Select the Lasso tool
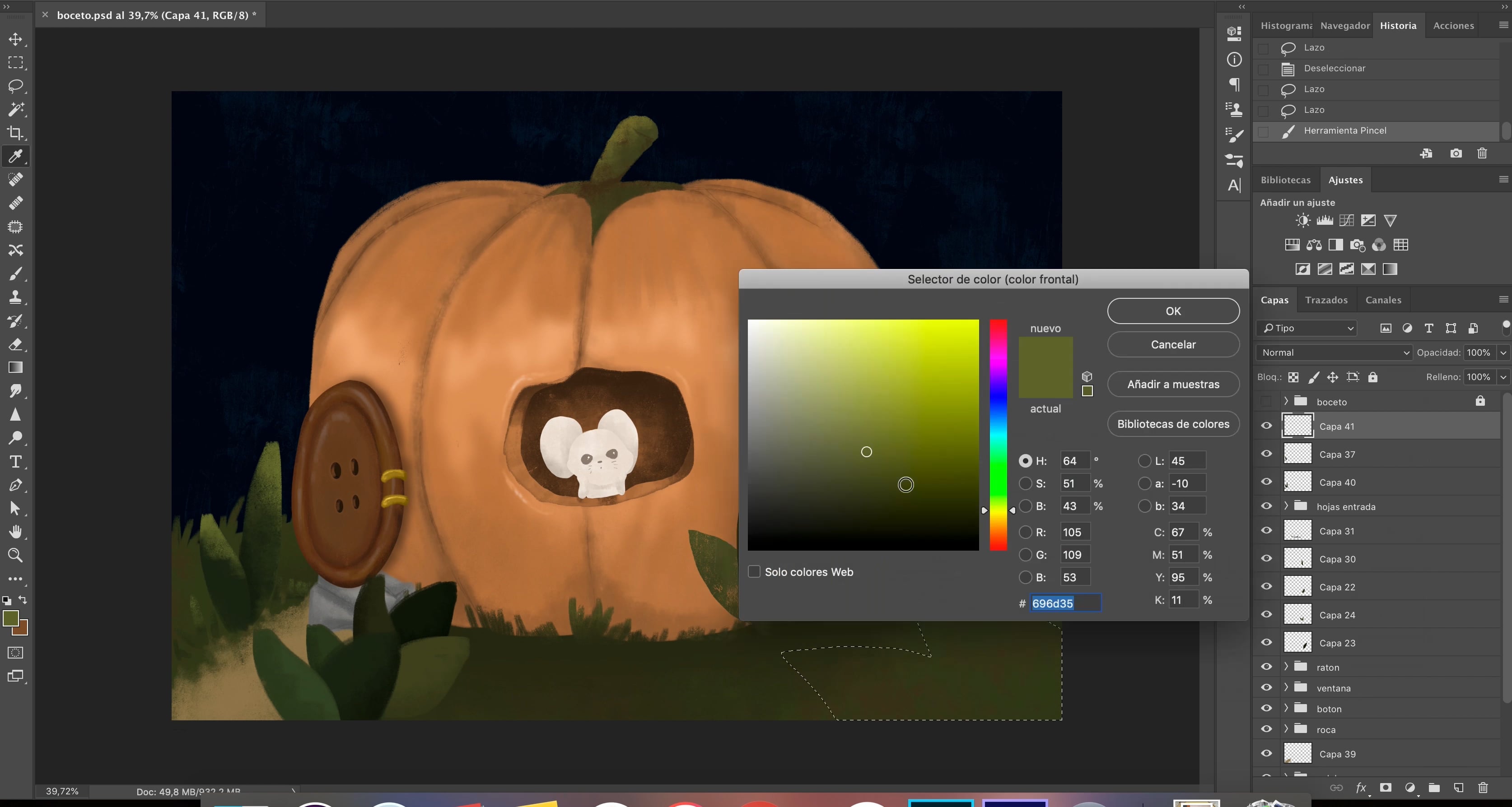The image size is (1512, 807). (x=15, y=86)
